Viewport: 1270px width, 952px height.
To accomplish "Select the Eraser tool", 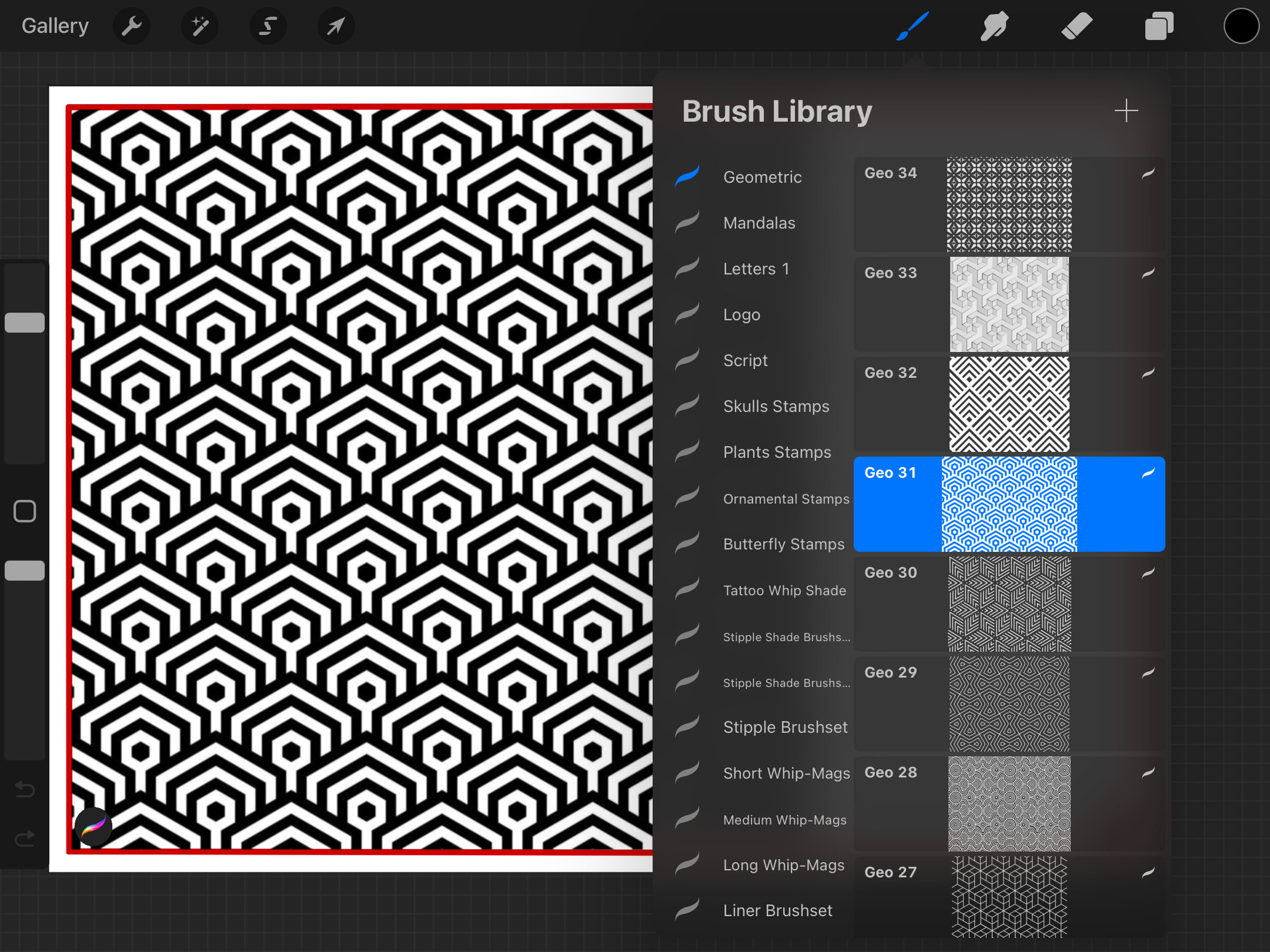I will click(x=1077, y=26).
